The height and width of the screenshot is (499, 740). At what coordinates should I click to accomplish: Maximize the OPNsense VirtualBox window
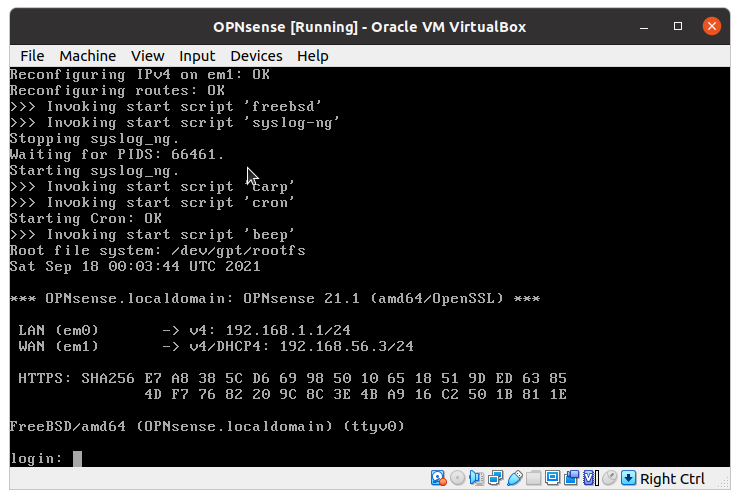click(678, 26)
